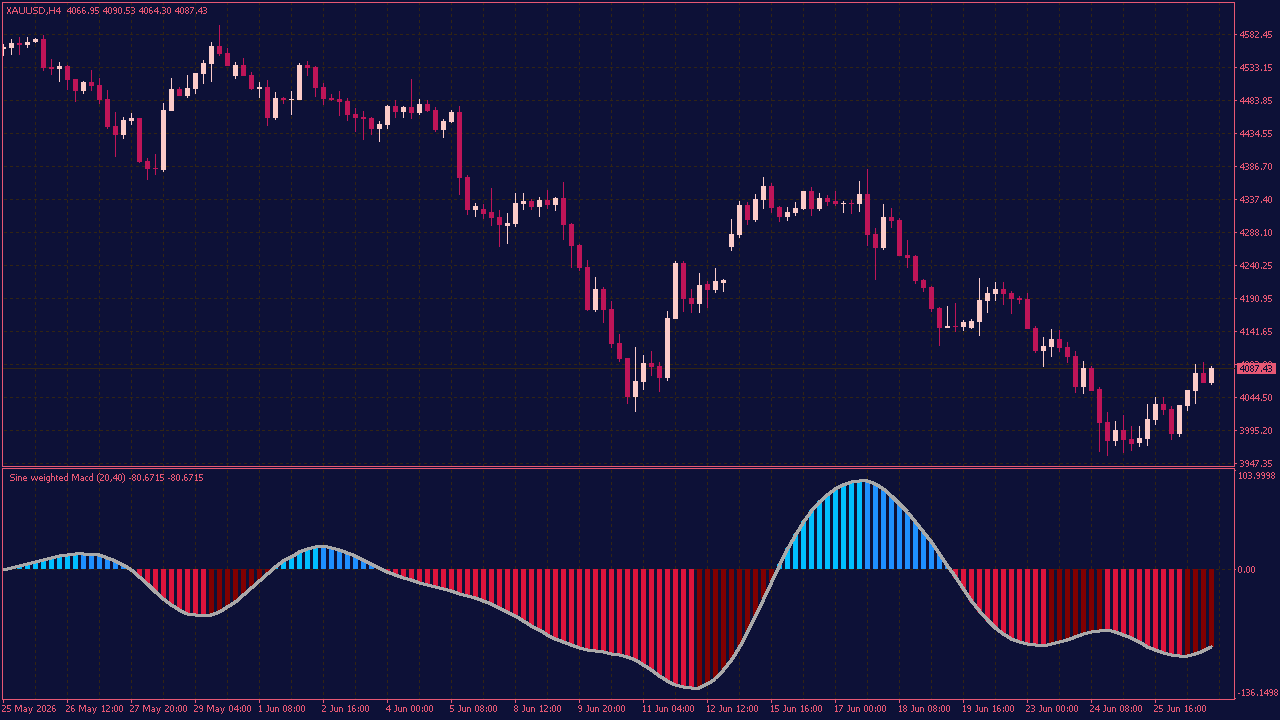1280x720 pixels.
Task: Click the 29 May 04:00 time label
Action: pyautogui.click(x=222, y=709)
